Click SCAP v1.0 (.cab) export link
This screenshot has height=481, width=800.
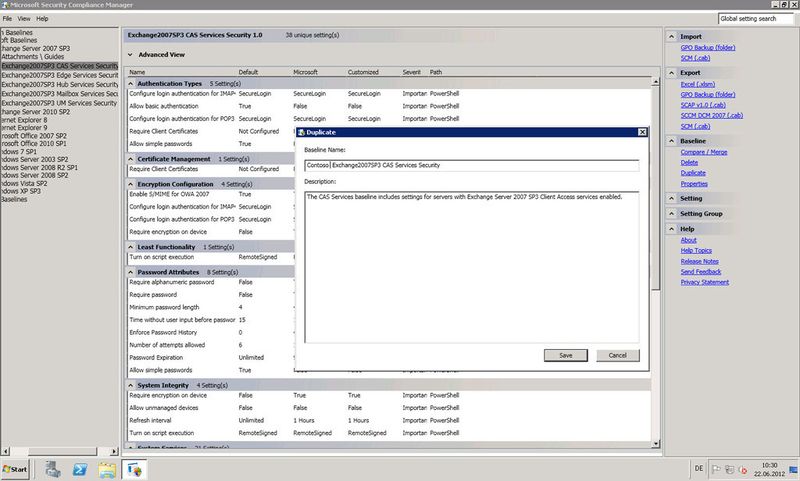tap(703, 105)
